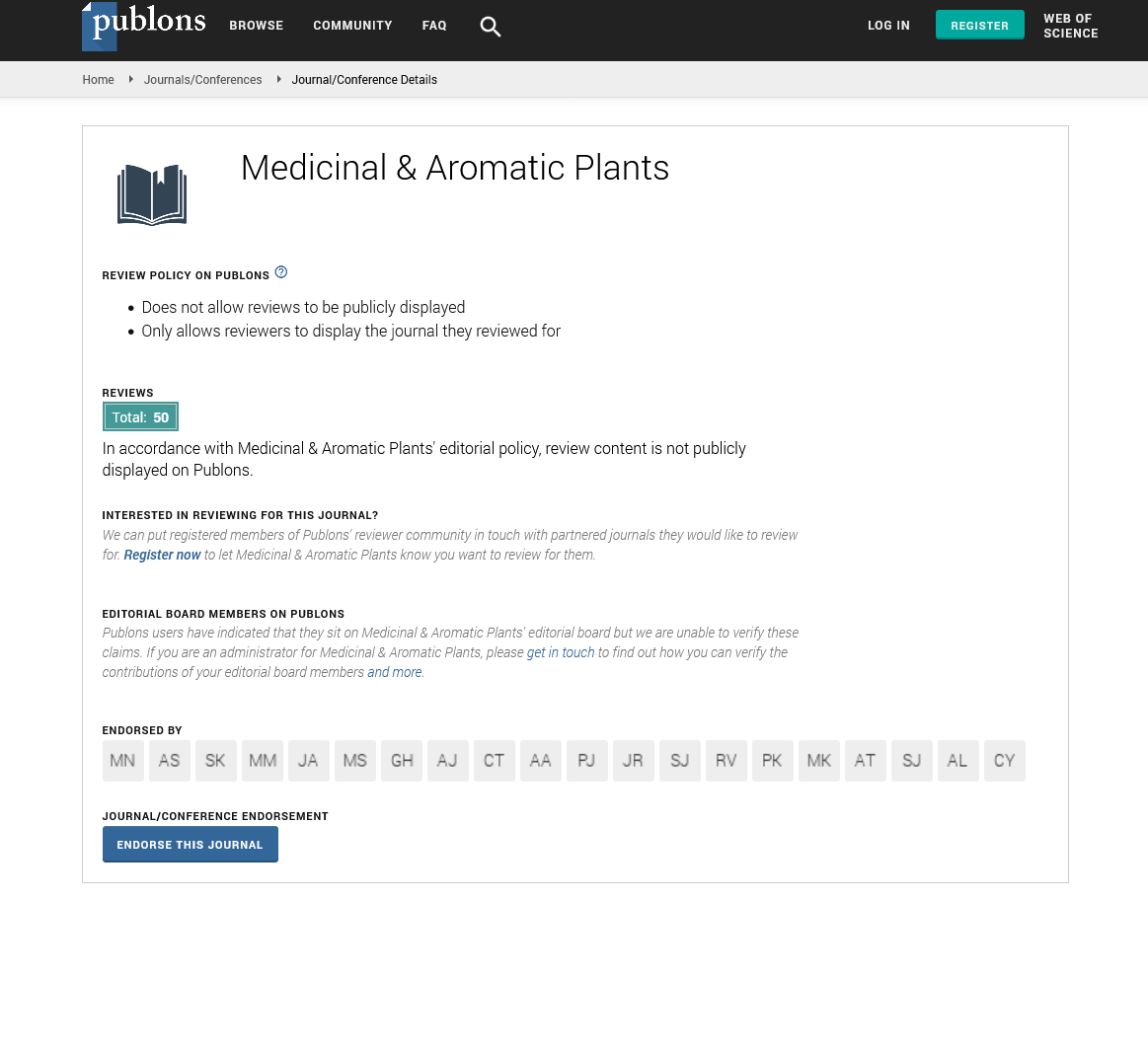Viewport: 1148px width, 1051px height.
Task: Click the CY endorser avatar
Action: click(x=1004, y=761)
